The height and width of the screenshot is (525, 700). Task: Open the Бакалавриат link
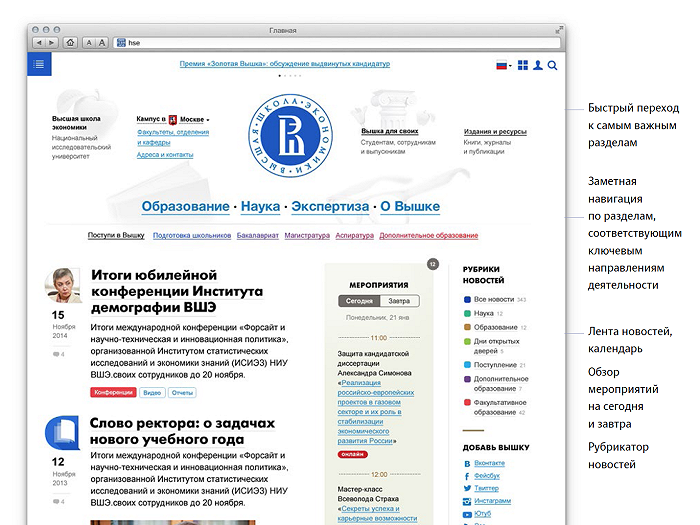click(258, 235)
